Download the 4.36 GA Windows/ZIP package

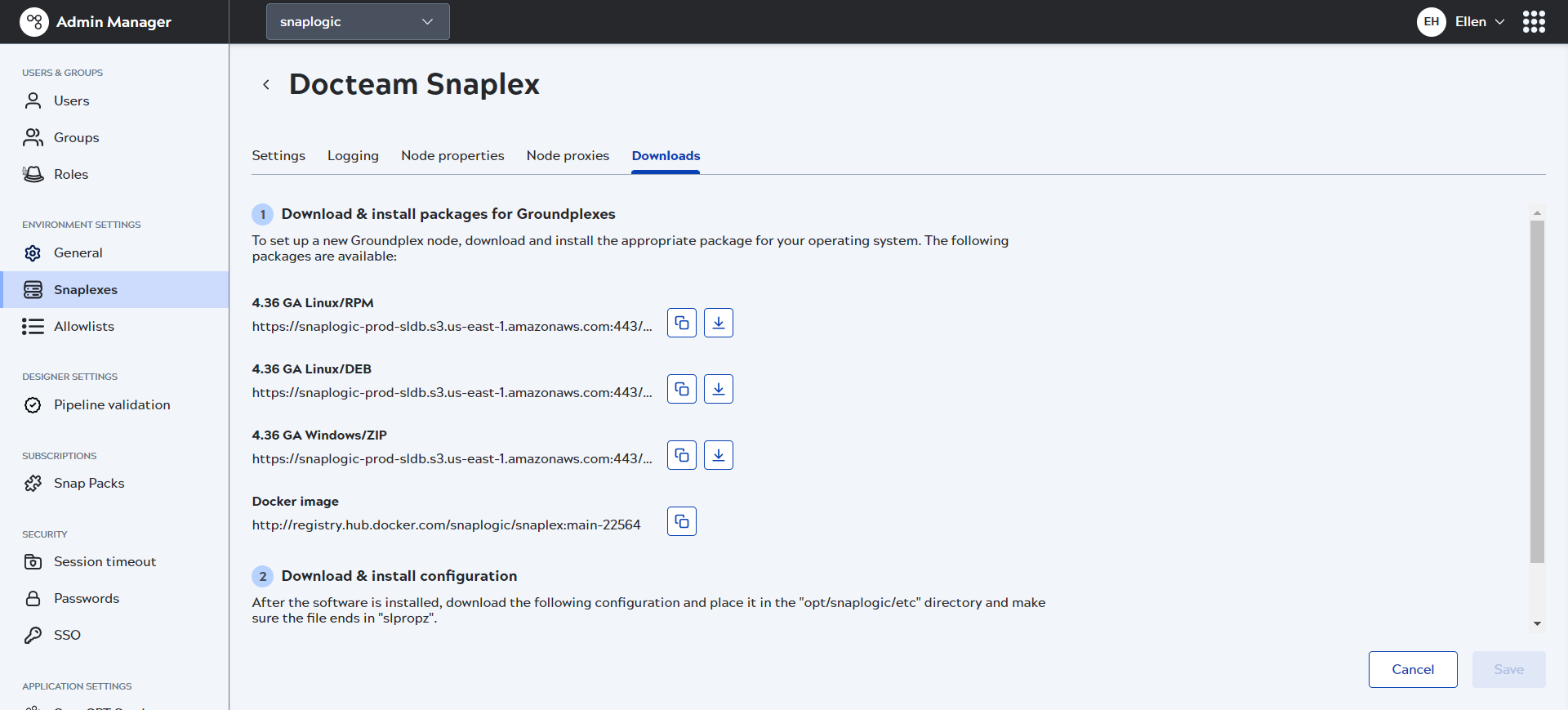[x=718, y=455]
